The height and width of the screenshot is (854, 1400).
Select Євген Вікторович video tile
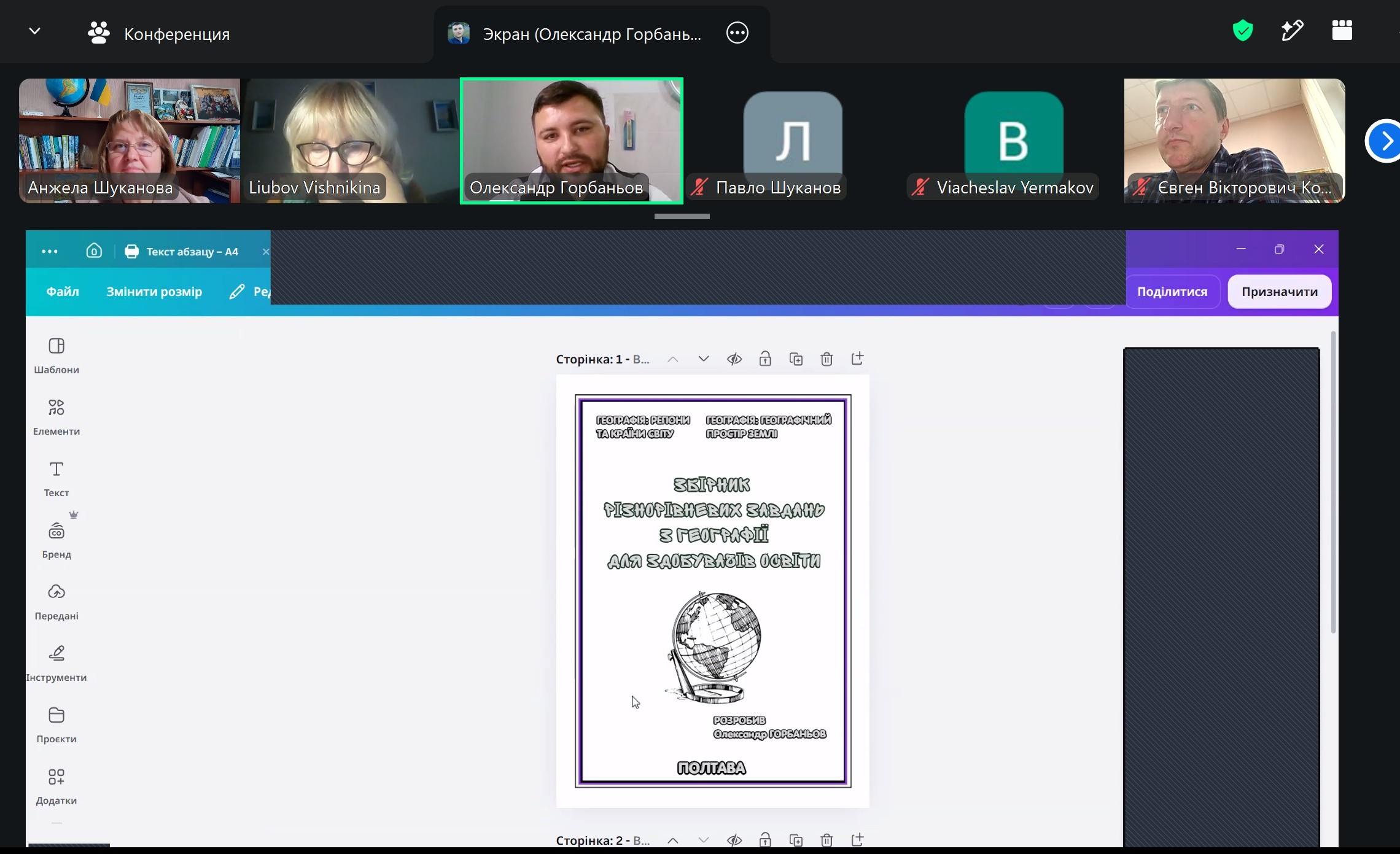click(x=1235, y=141)
